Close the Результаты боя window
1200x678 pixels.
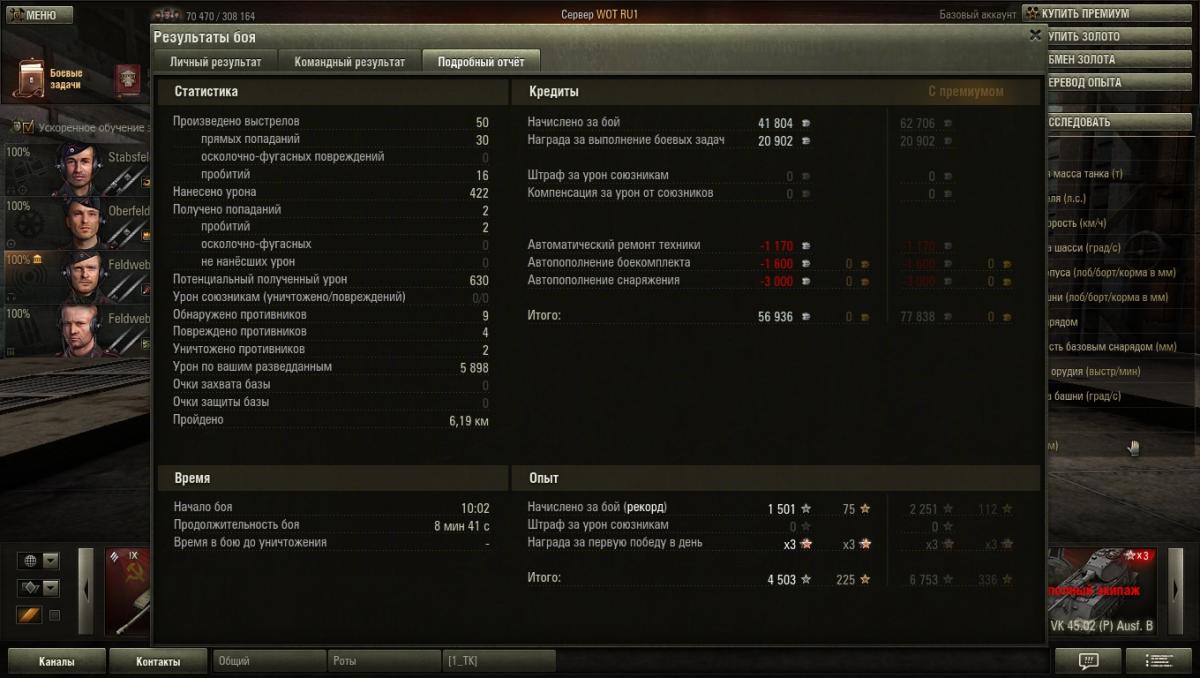click(x=1035, y=34)
